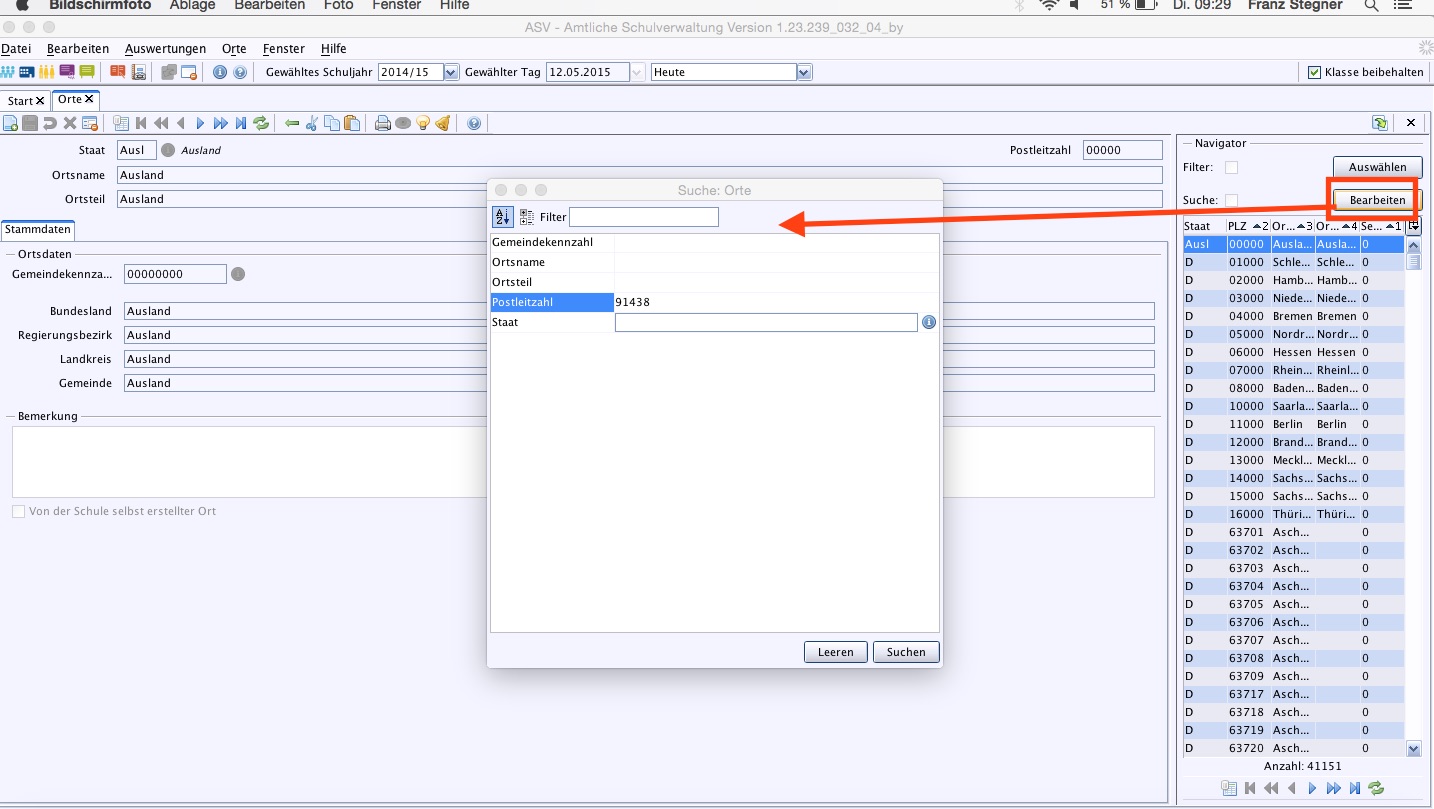Go to next record with single blue arrow
This screenshot has height=809, width=1434.
(x=200, y=123)
